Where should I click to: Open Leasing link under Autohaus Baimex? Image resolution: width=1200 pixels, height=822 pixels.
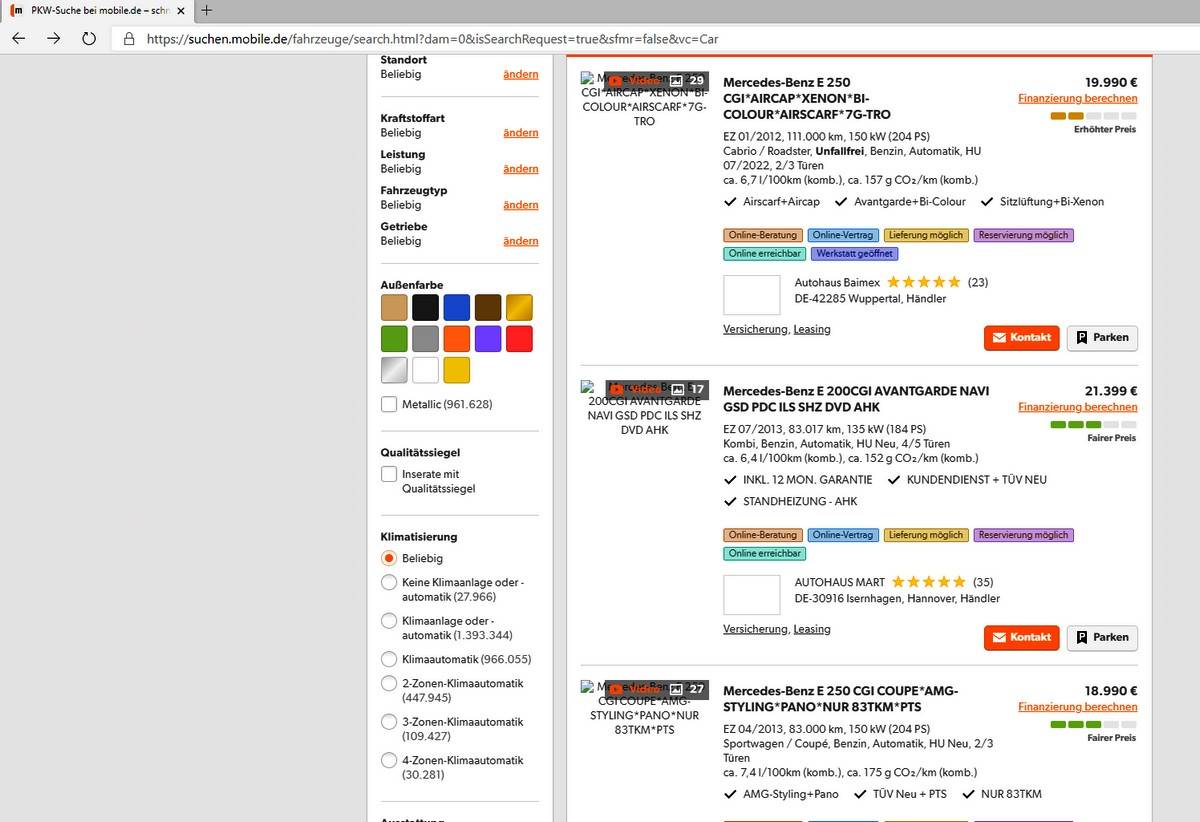(812, 329)
